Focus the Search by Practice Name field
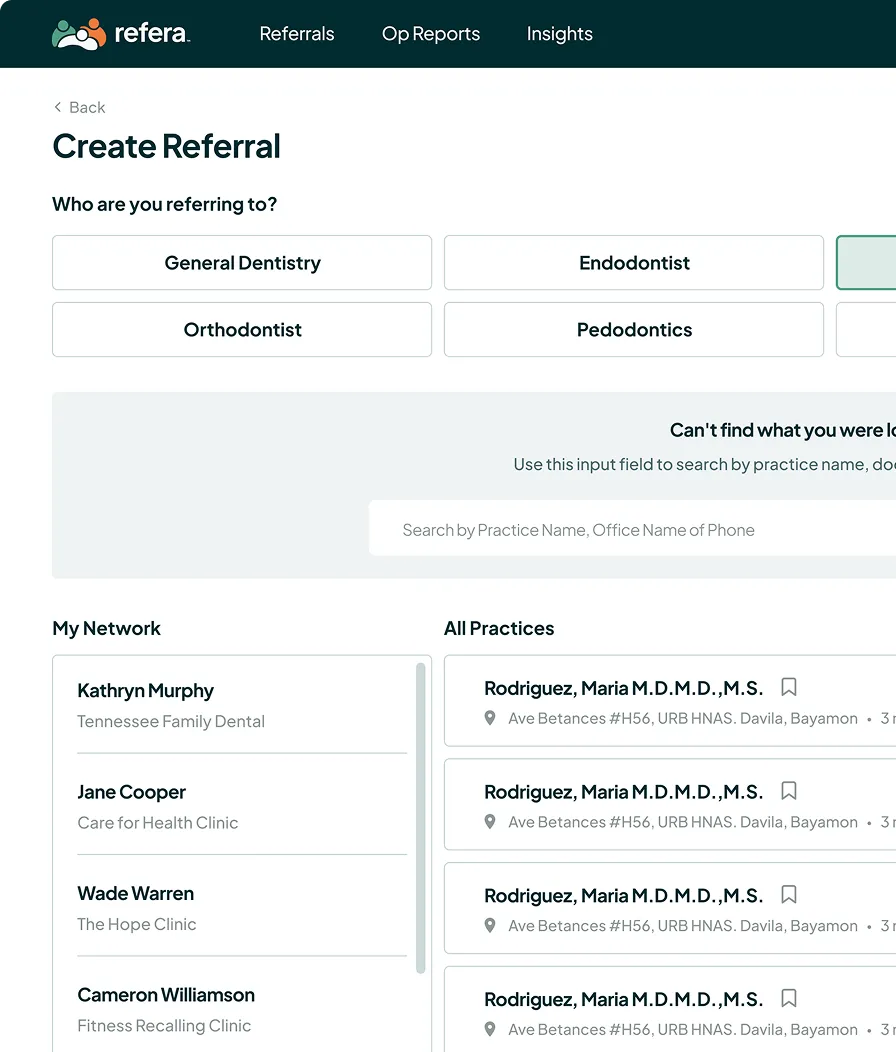896x1052 pixels. click(x=632, y=529)
